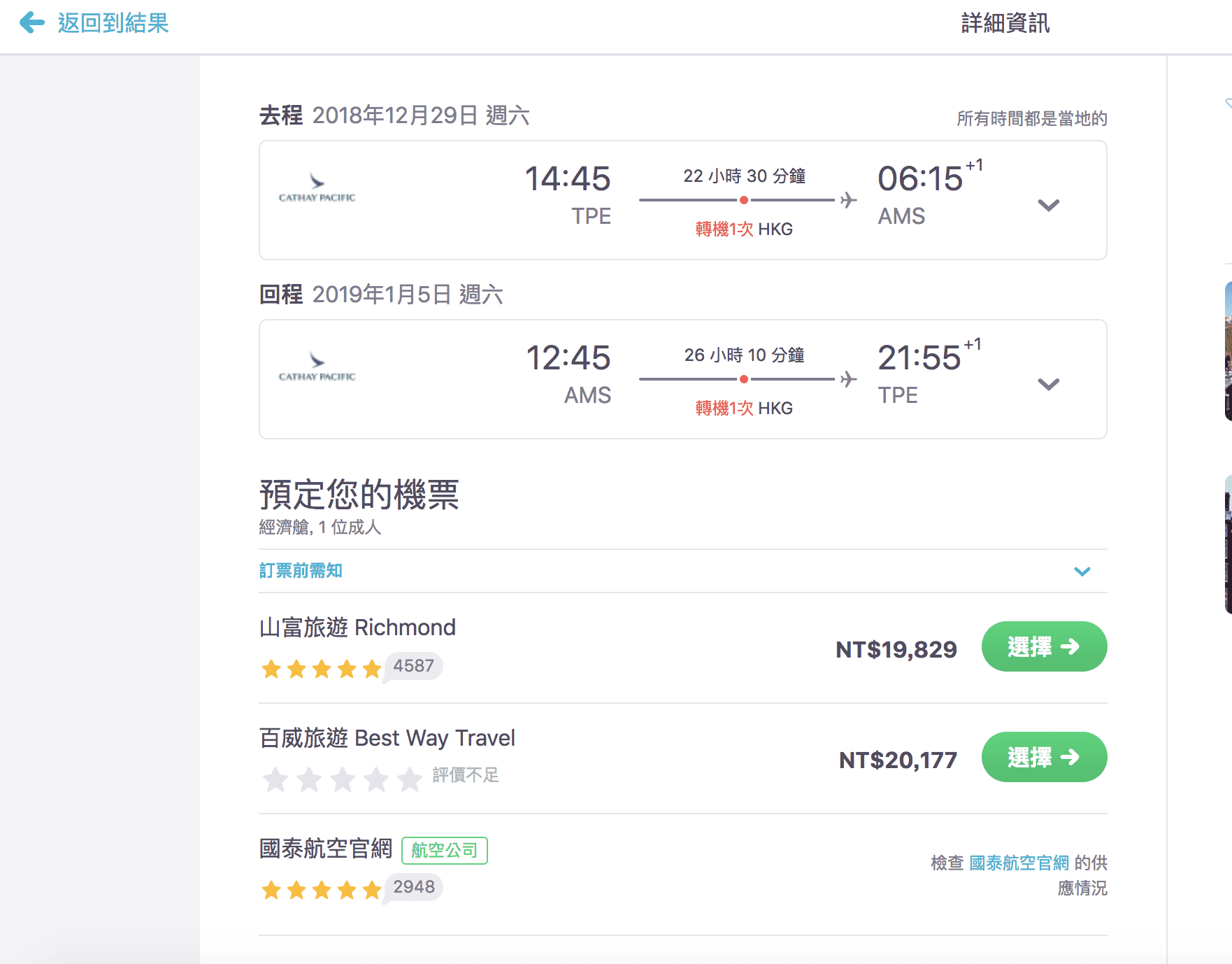Click outbound stopover red dot at HKG

[744, 200]
